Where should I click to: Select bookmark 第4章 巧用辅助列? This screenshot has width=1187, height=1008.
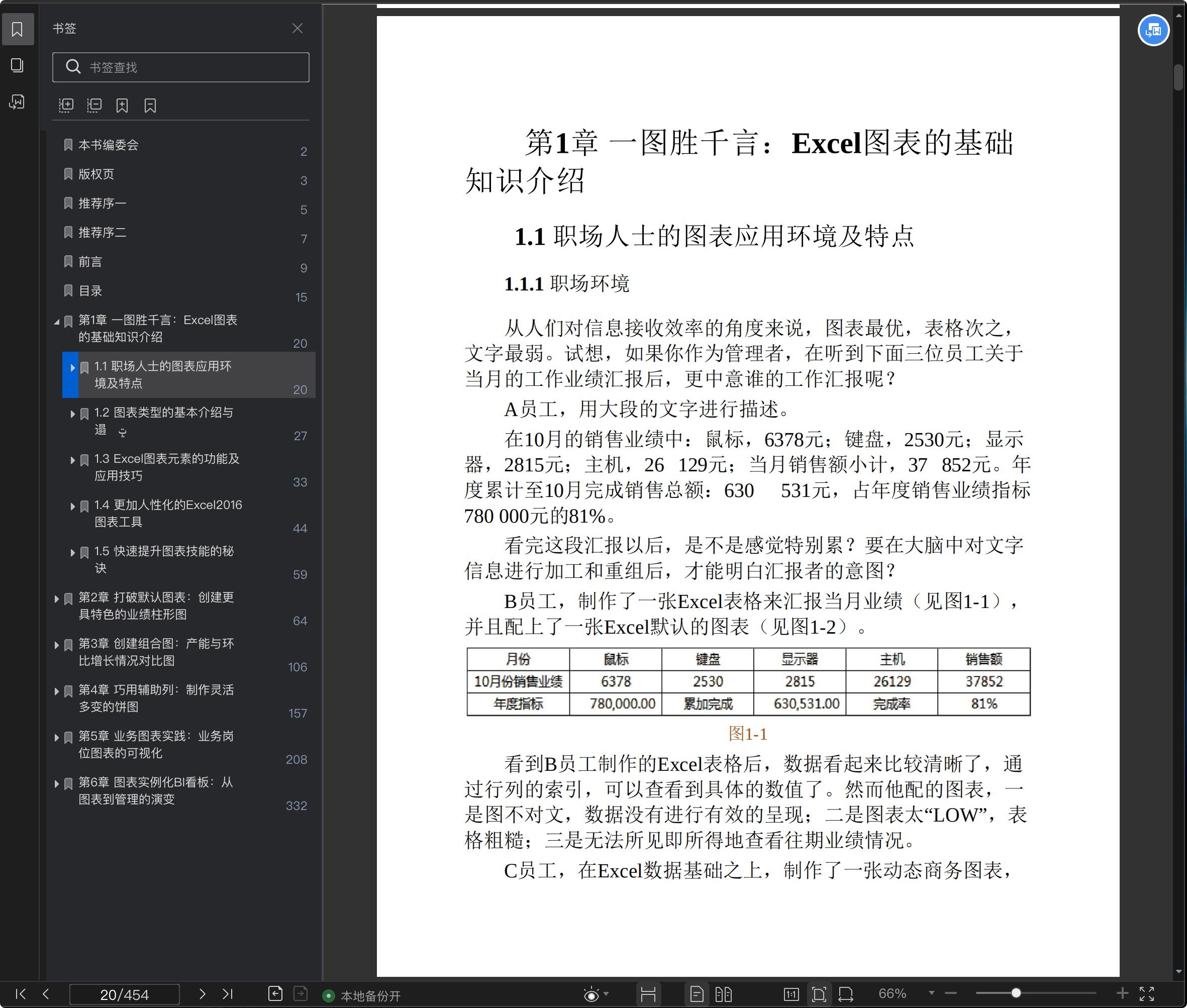coord(156,698)
